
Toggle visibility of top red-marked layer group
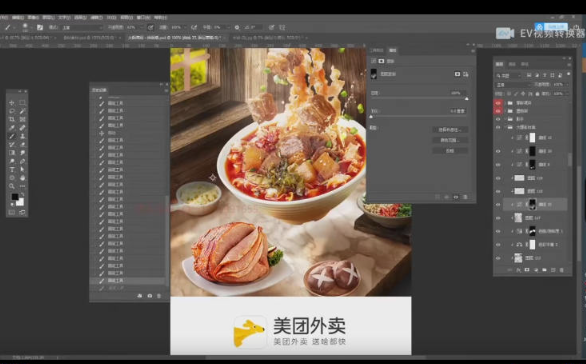click(498, 102)
